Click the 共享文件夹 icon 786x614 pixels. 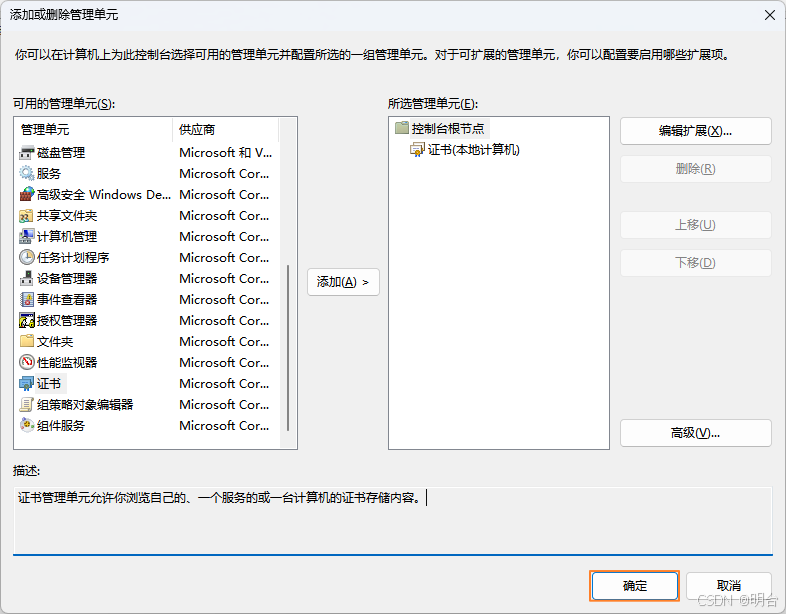pyautogui.click(x=27, y=216)
